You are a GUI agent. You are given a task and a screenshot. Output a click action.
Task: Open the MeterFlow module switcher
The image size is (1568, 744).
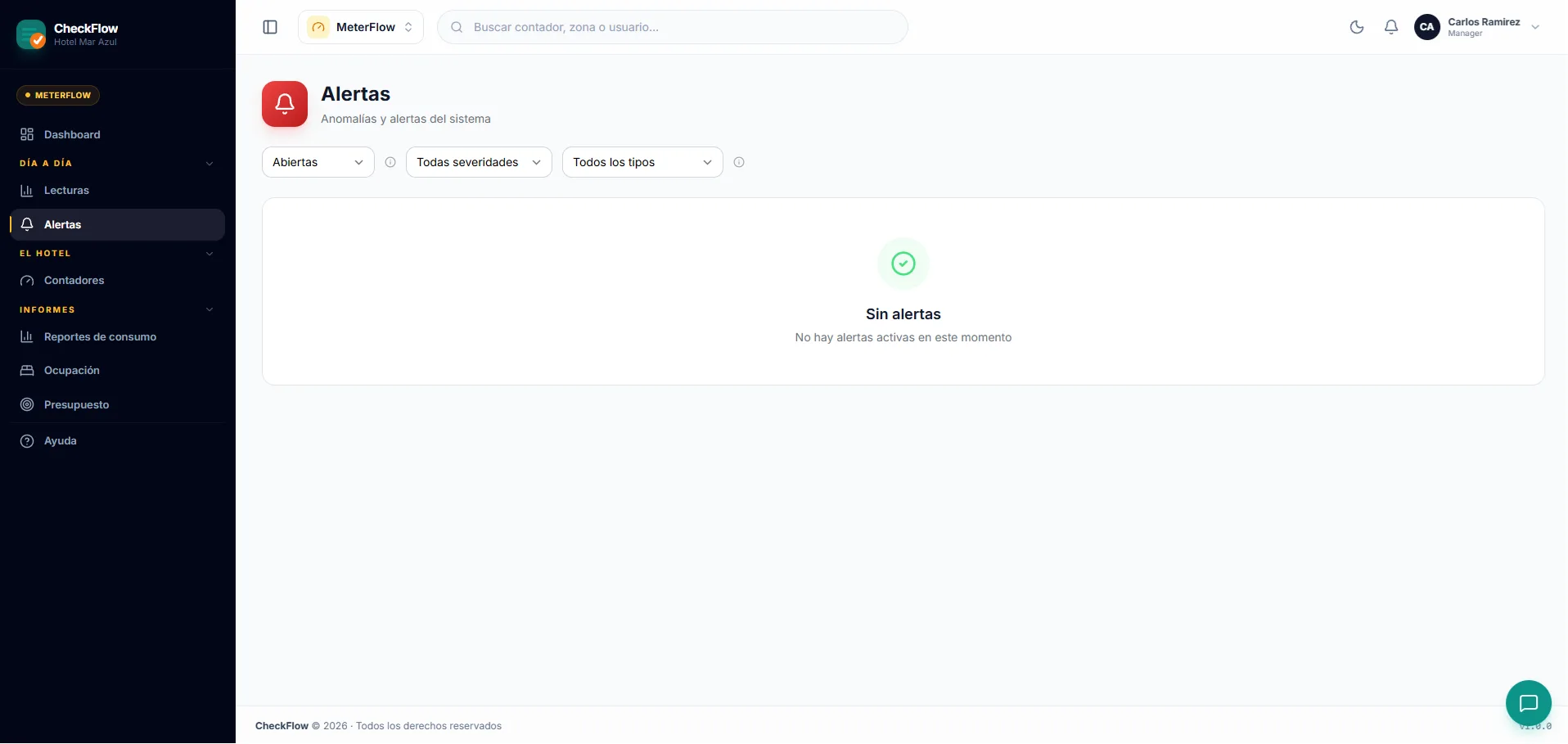361,27
